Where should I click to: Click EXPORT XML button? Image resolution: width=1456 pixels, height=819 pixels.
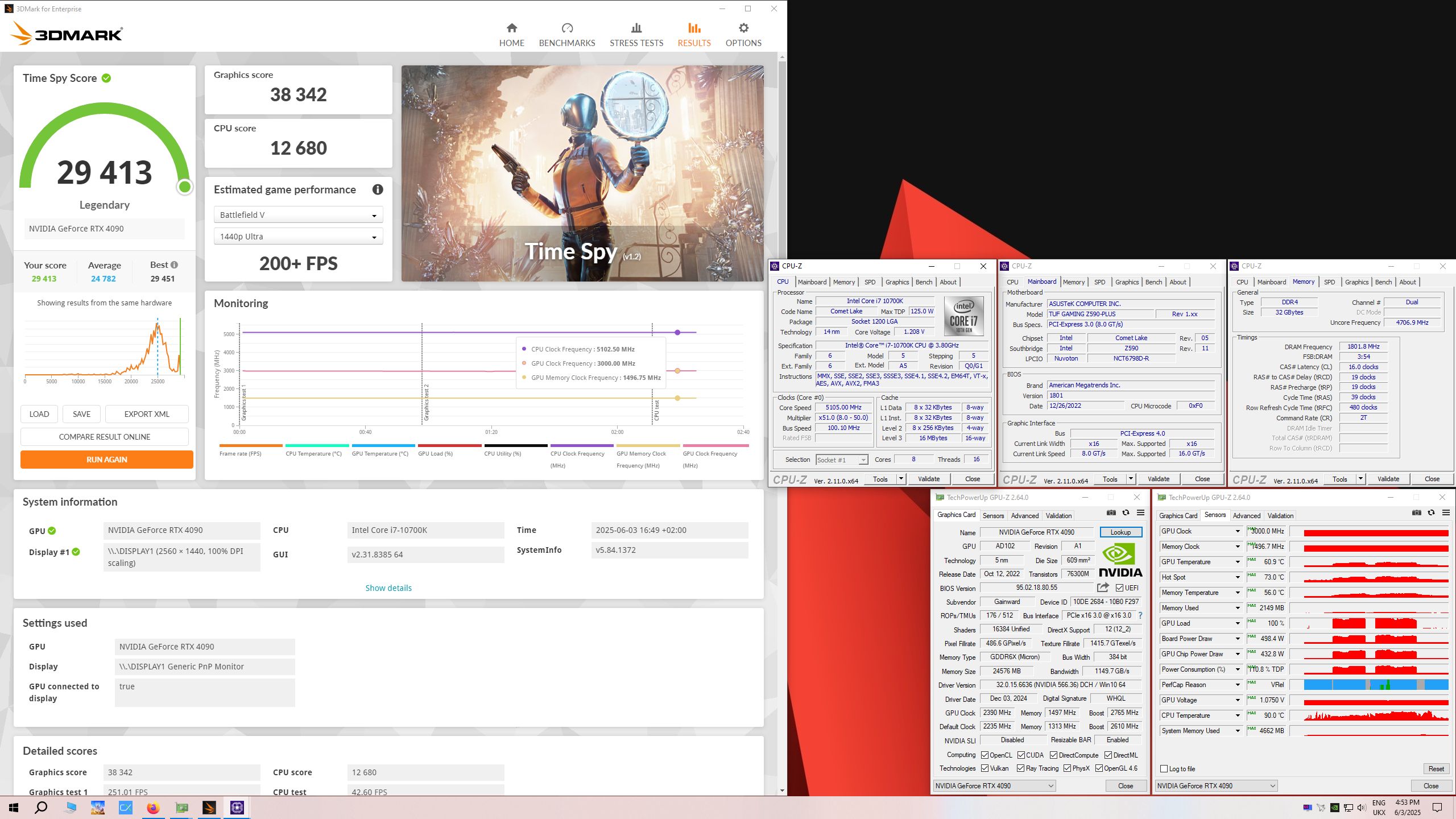pos(147,414)
